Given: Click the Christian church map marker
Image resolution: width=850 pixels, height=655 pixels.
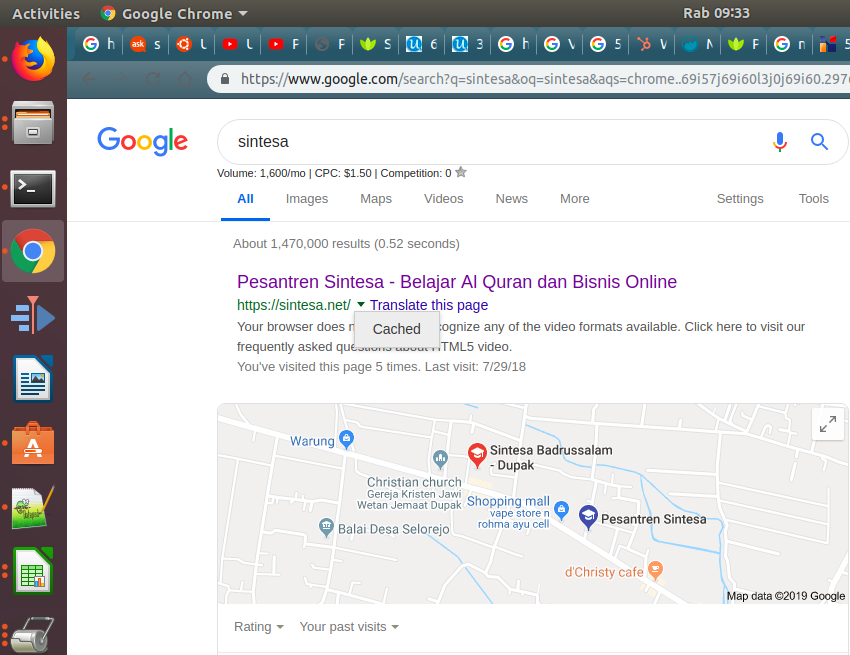Looking at the screenshot, I should click(x=440, y=460).
